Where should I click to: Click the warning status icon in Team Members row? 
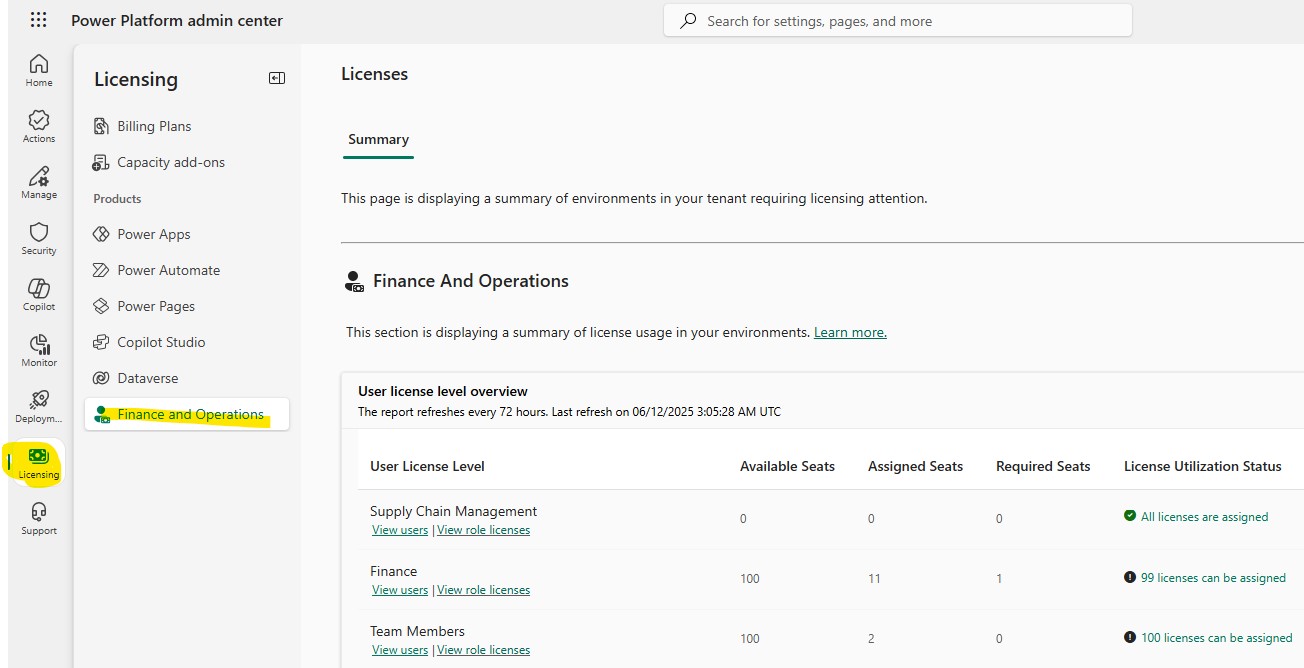click(x=1130, y=637)
